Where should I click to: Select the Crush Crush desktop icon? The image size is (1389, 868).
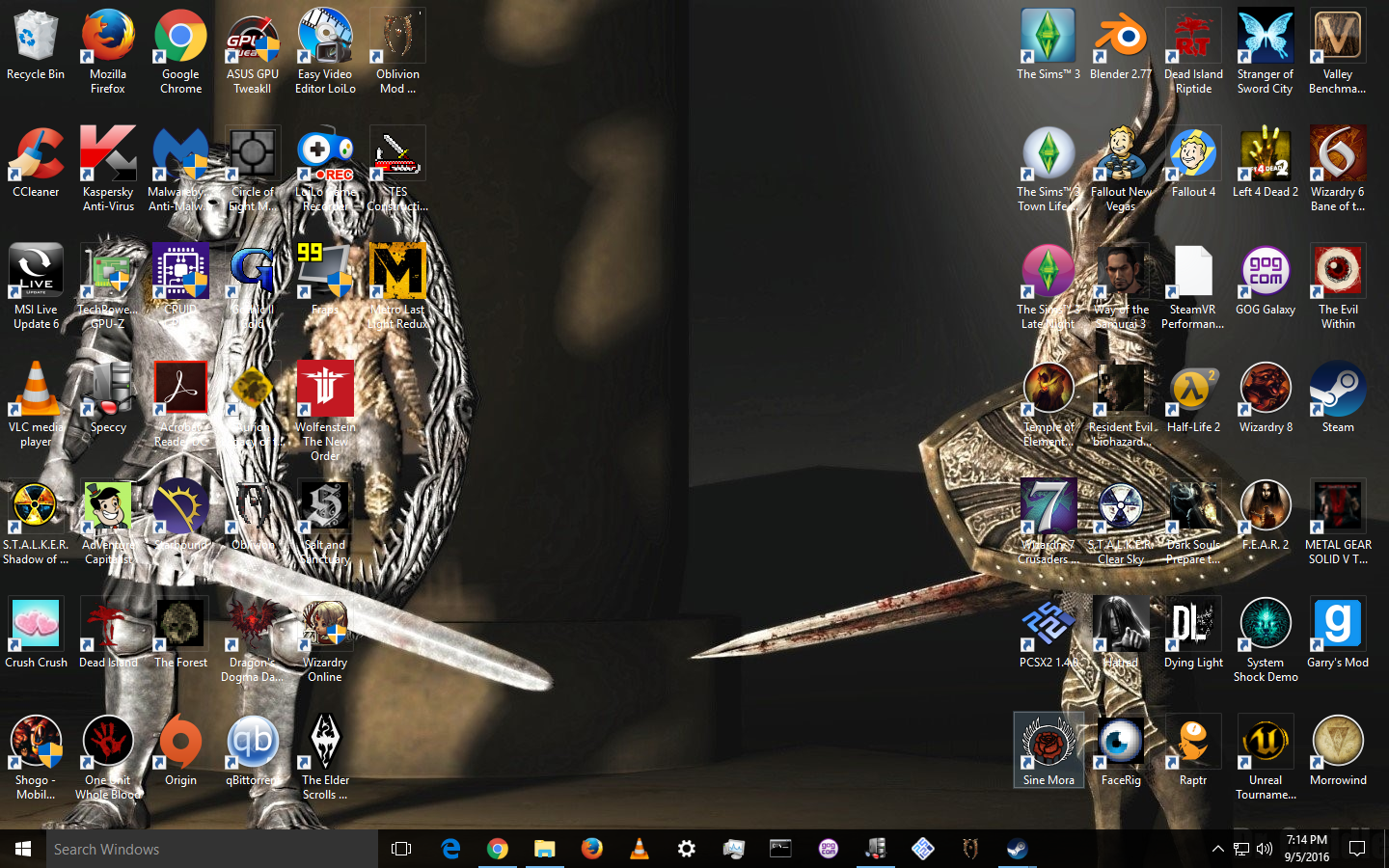click(36, 634)
